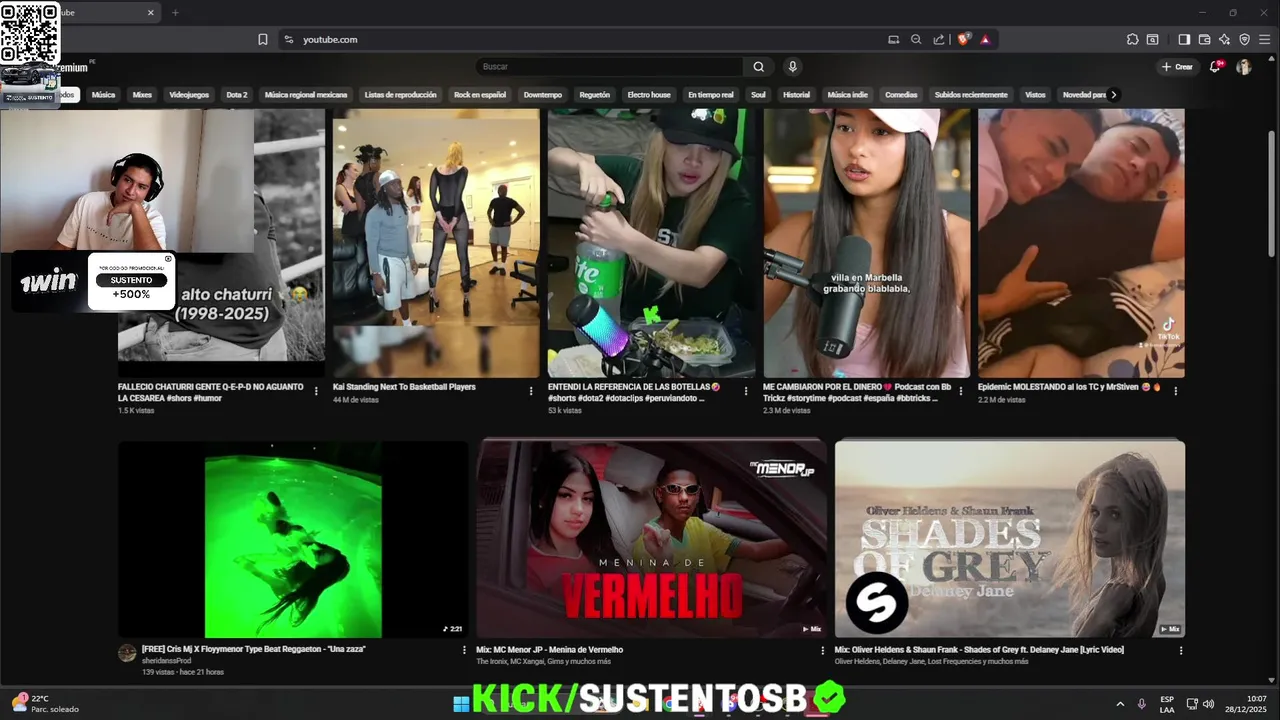Click the tab search icon in the browser toolbar
Image resolution: width=1280 pixels, height=720 pixels.
pyautogui.click(x=1153, y=39)
